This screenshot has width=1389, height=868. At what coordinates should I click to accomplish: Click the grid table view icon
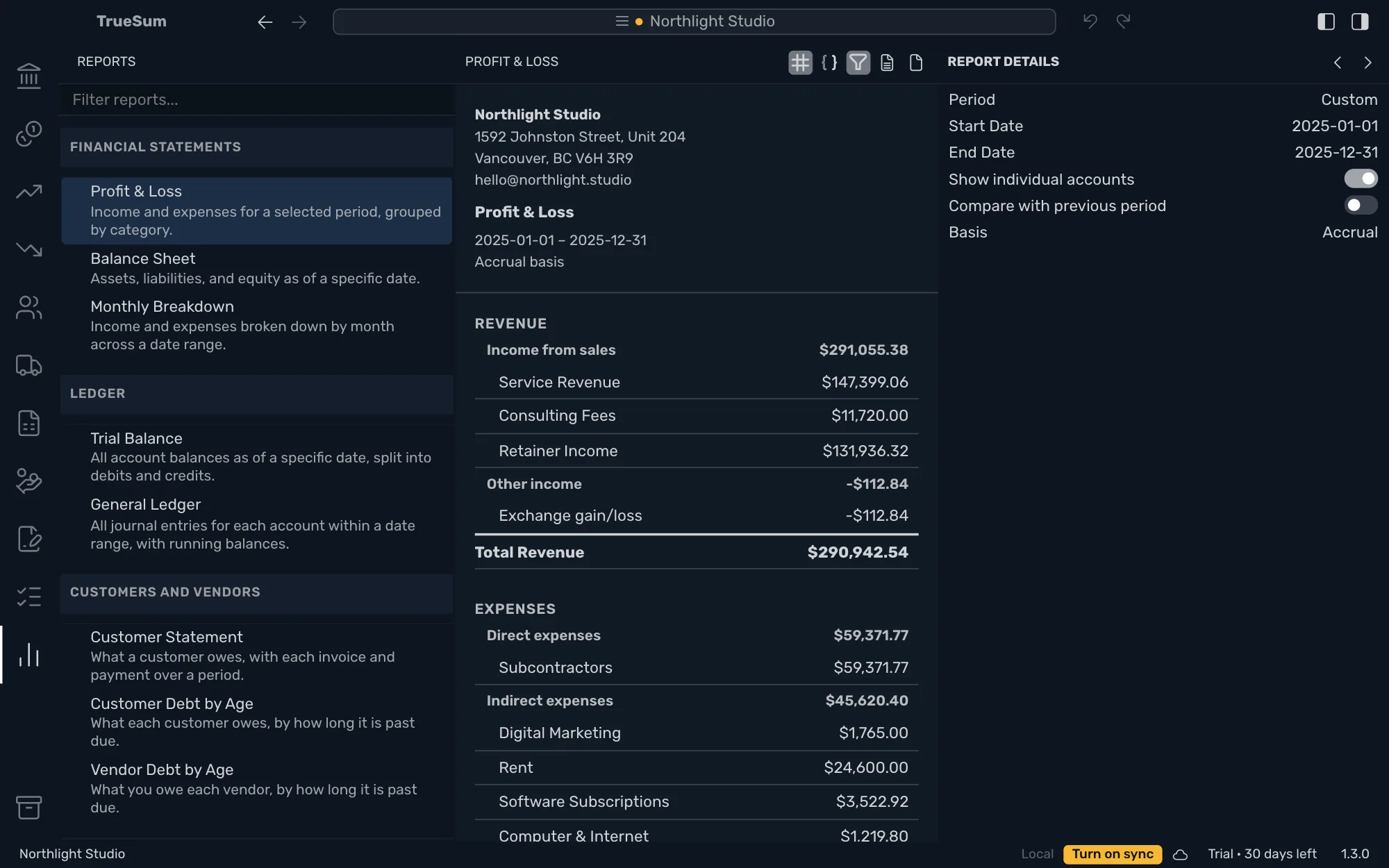800,62
